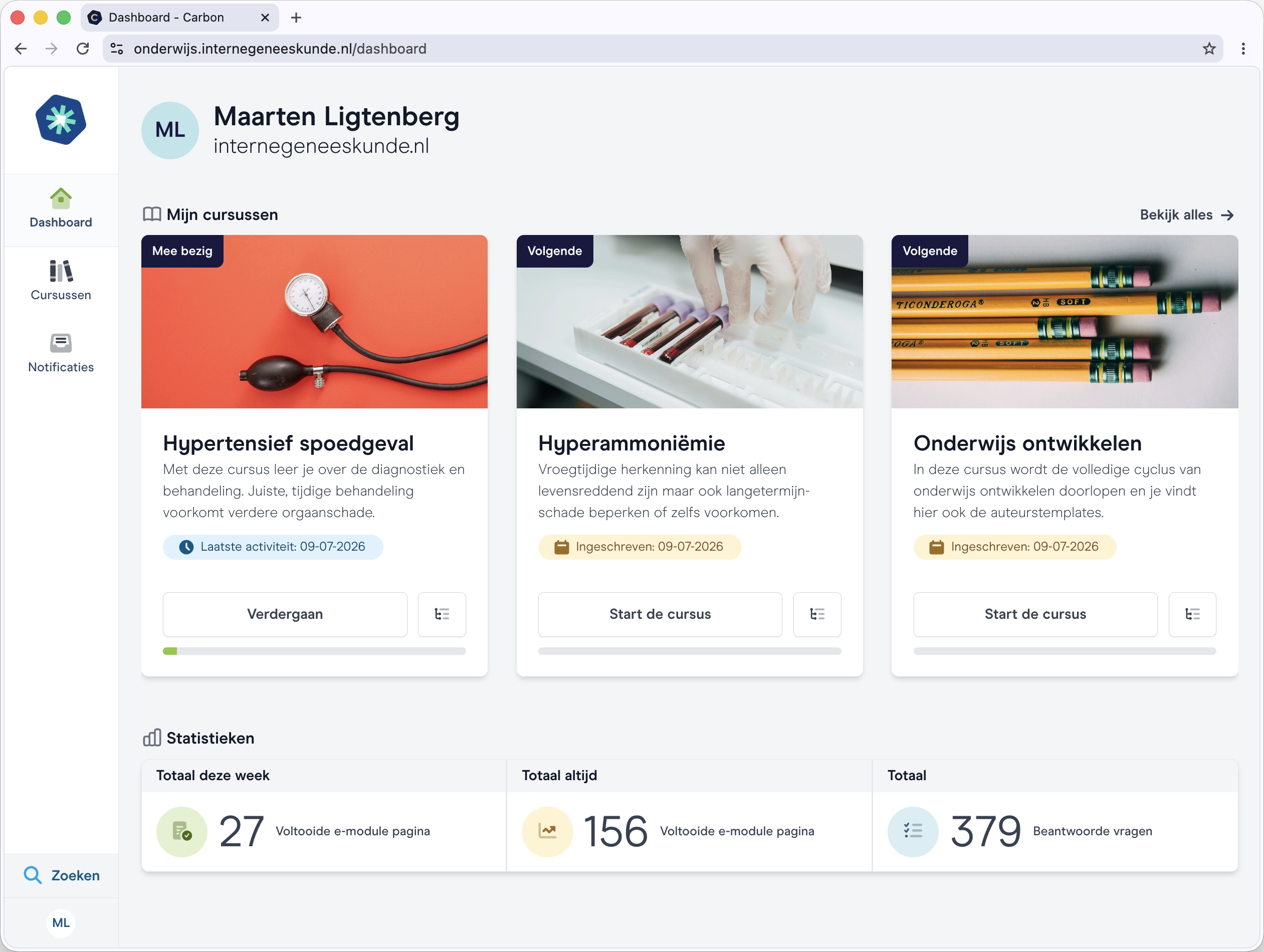The image size is (1264, 952).
Task: Click the Carbon hexagon logo in sidebar
Action: 61,120
